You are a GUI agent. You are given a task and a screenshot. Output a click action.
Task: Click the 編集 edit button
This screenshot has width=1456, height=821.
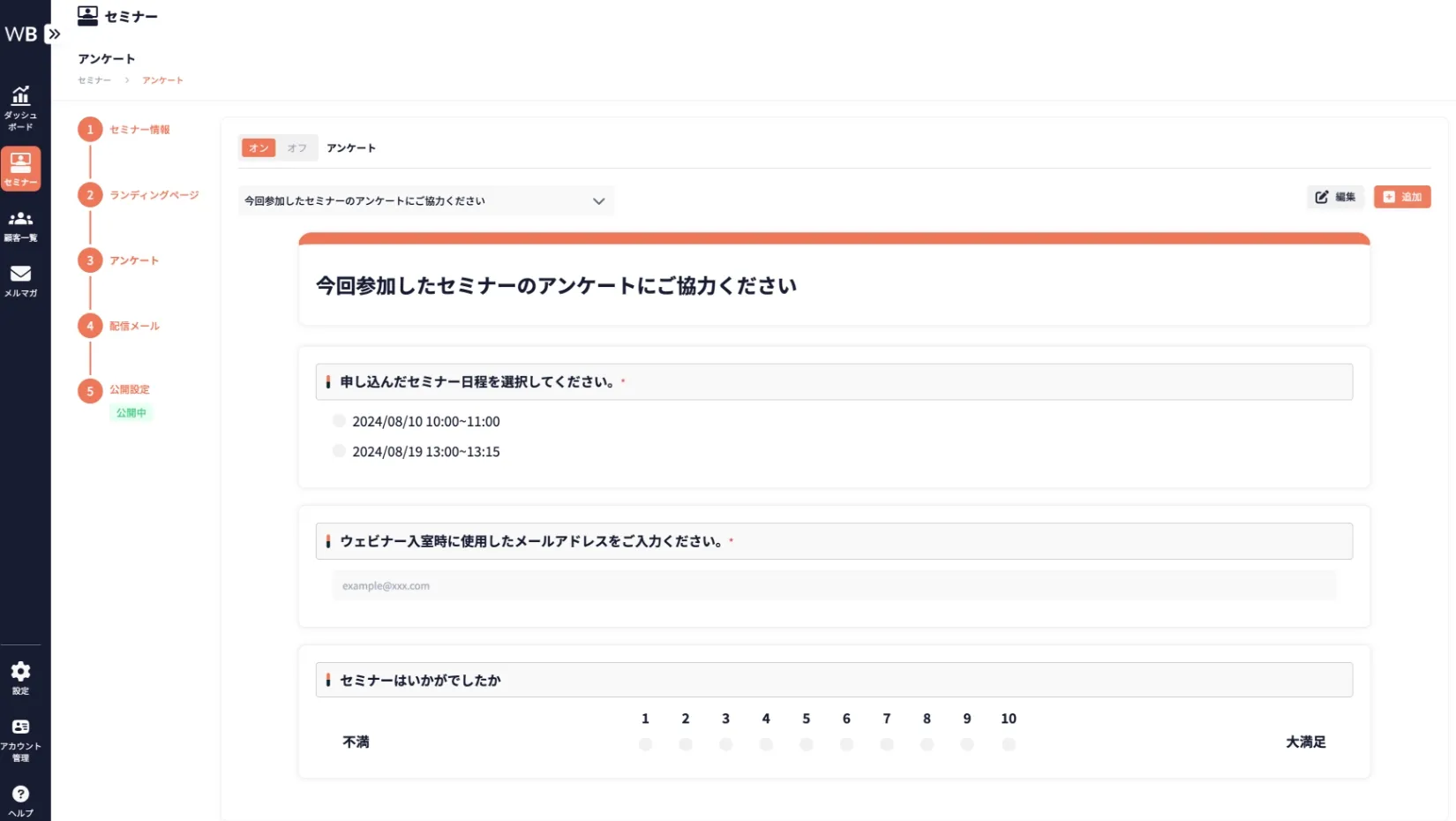(1335, 197)
